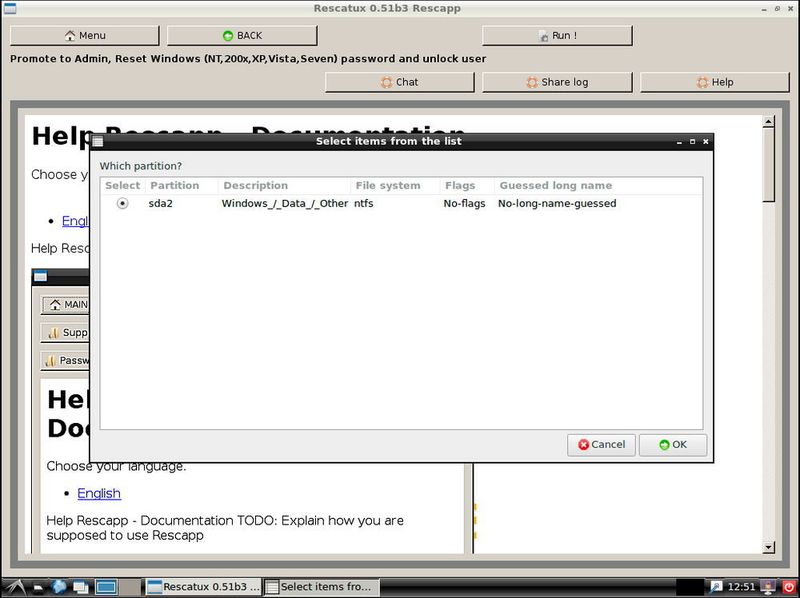The height and width of the screenshot is (598, 800).
Task: Minimize the Select items dialog
Action: [679, 142]
